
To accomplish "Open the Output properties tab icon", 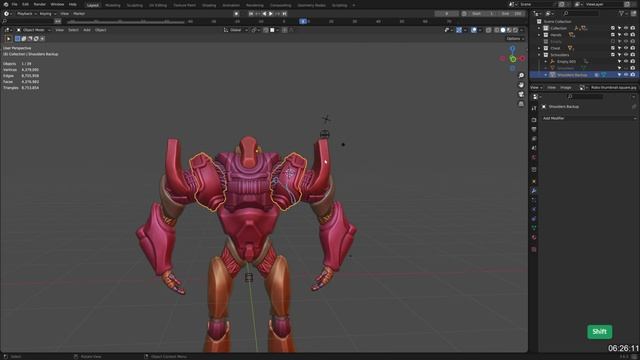I will [534, 129].
